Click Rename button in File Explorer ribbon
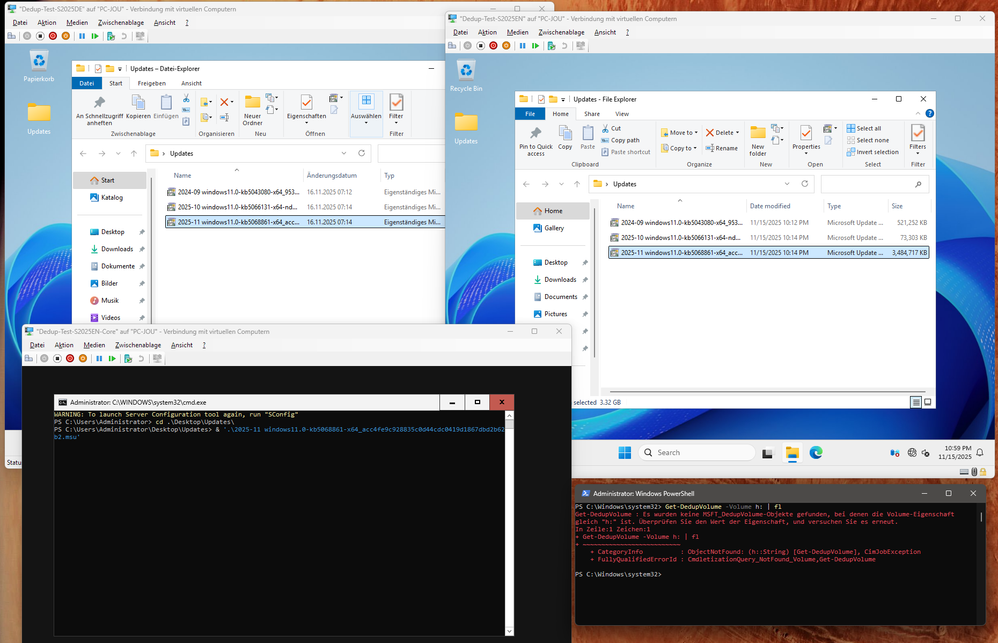This screenshot has height=643, width=998. click(x=721, y=148)
